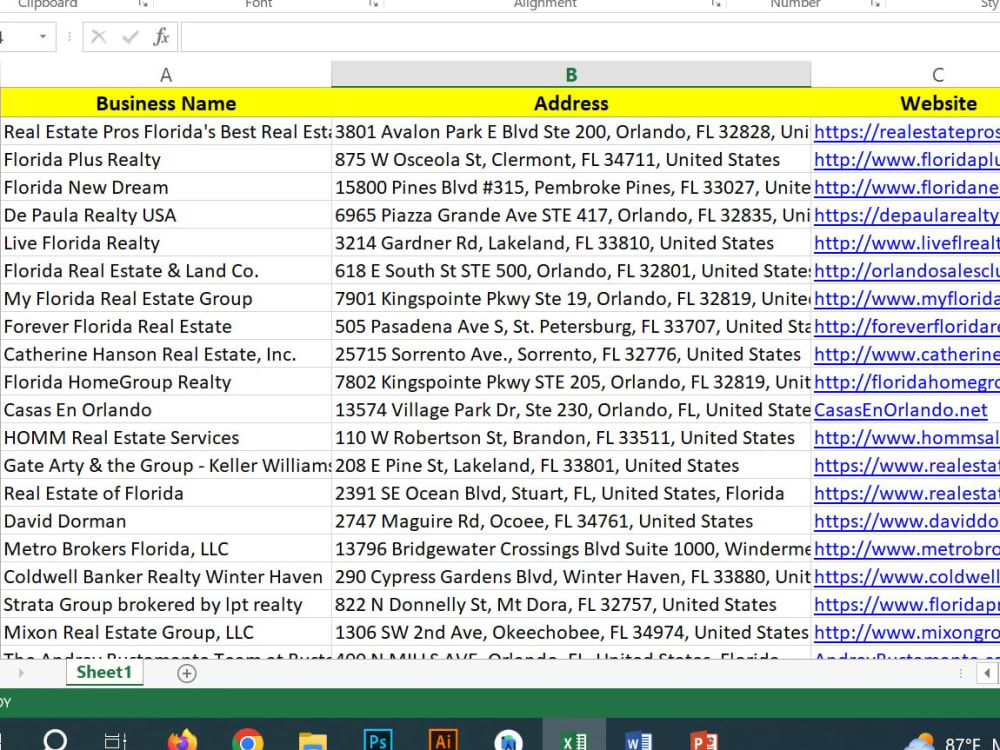Select the 3214 Gardner Rd address cell
Screen dimensions: 1000x750
(x=571, y=242)
